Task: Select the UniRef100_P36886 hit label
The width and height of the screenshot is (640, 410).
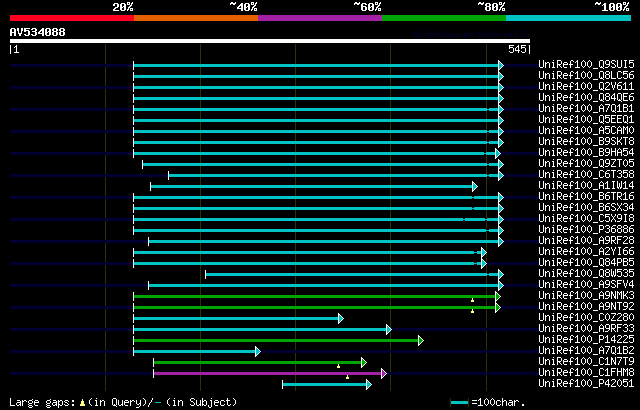Action: [x=586, y=230]
